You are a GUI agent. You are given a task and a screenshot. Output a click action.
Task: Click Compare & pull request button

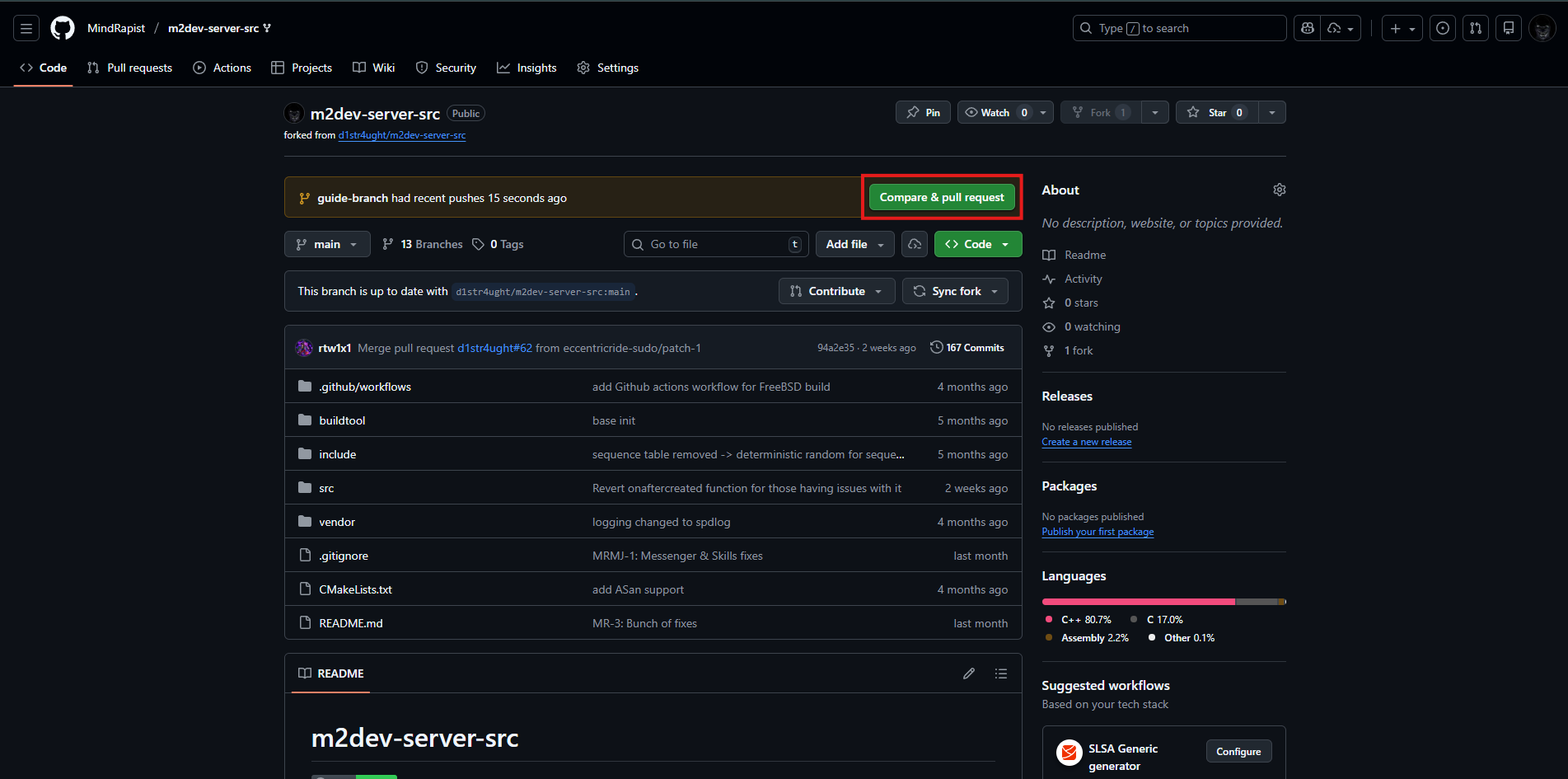(x=942, y=197)
